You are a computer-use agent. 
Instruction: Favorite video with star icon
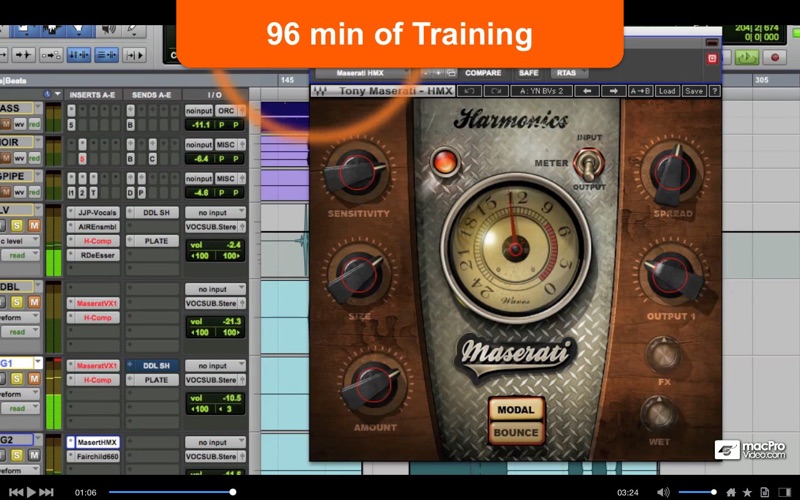tap(747, 492)
